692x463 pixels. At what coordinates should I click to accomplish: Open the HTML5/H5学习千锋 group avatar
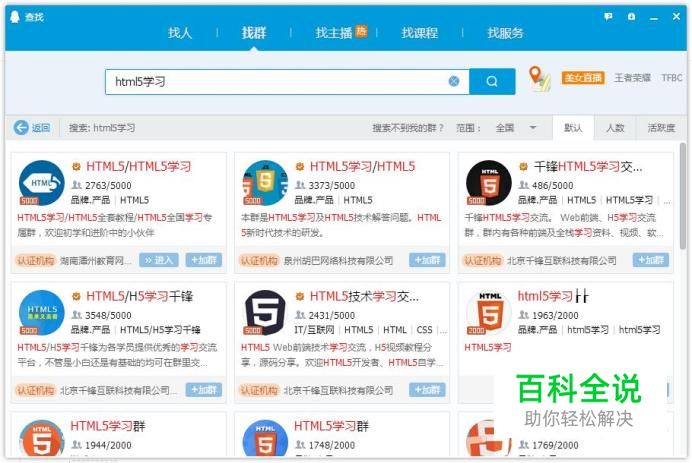click(41, 312)
